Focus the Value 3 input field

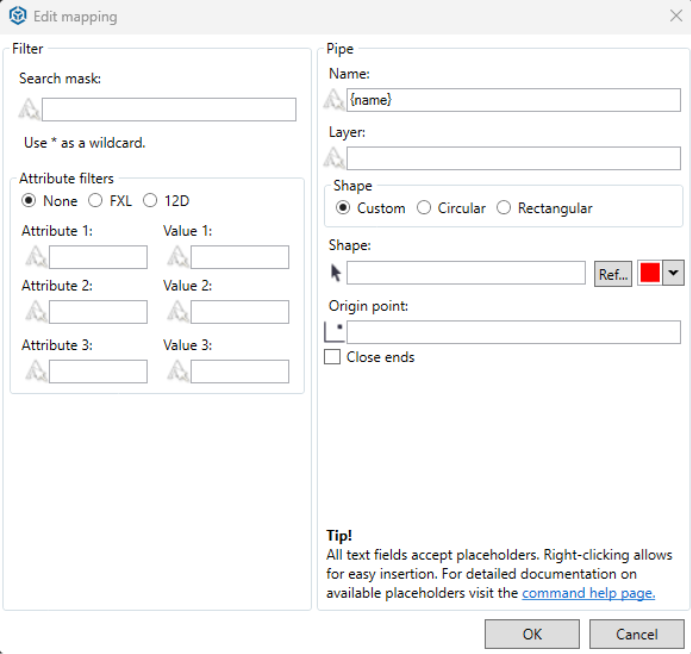pyautogui.click(x=240, y=372)
